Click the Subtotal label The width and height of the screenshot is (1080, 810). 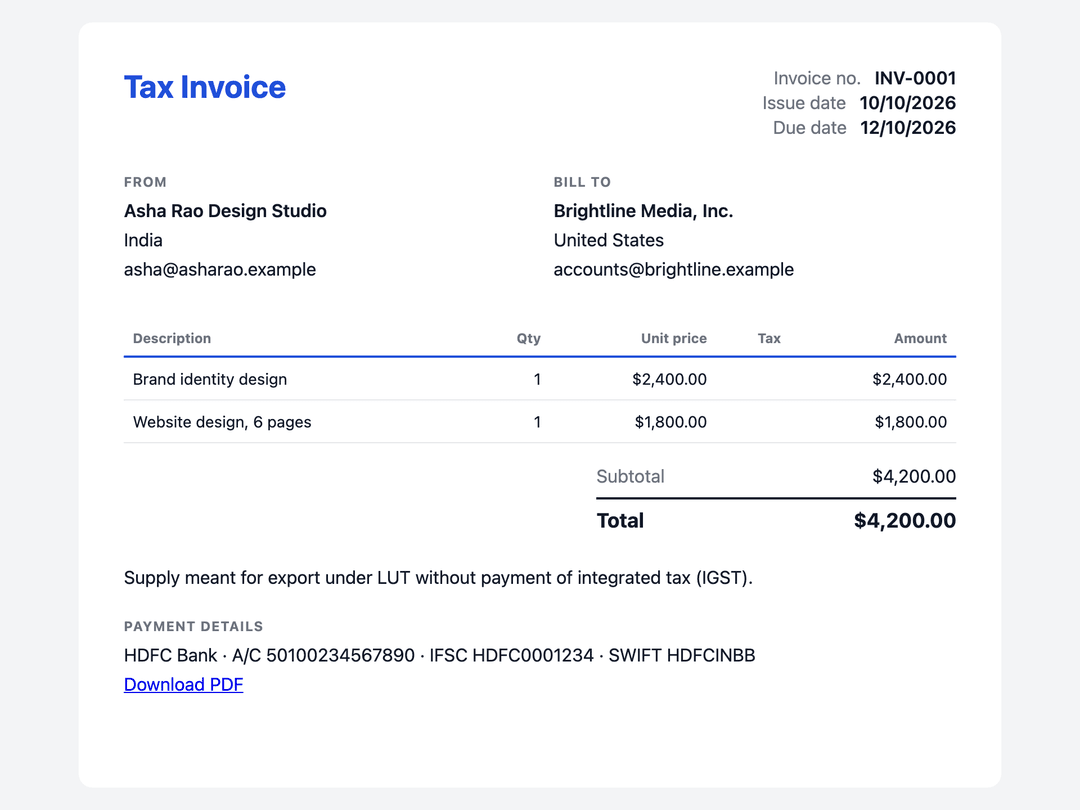coord(630,477)
